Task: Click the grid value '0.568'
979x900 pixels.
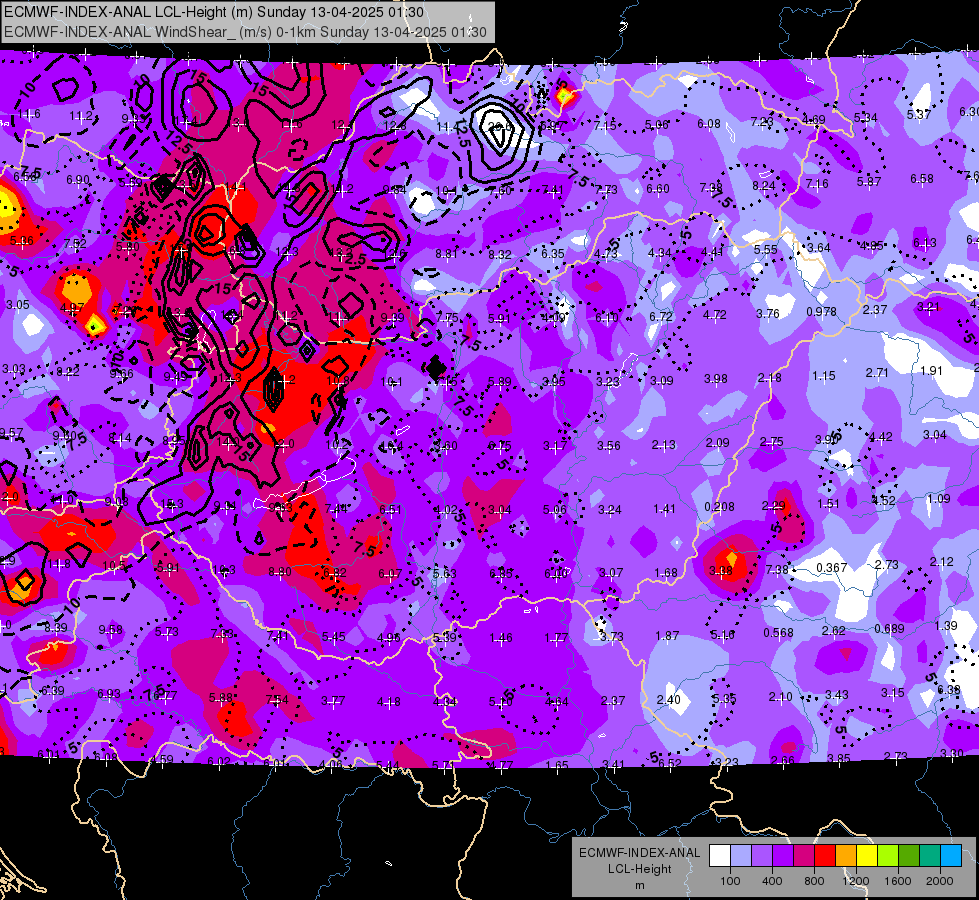Action: (x=778, y=633)
